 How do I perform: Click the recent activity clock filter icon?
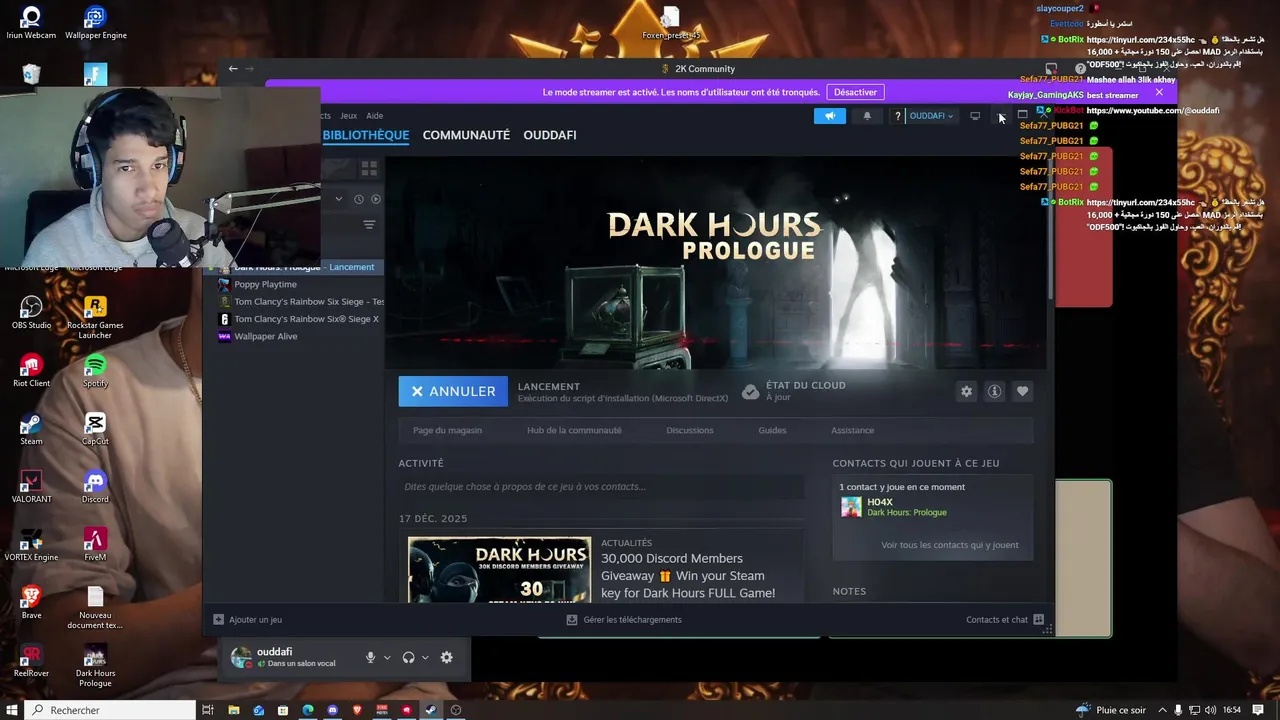click(358, 199)
